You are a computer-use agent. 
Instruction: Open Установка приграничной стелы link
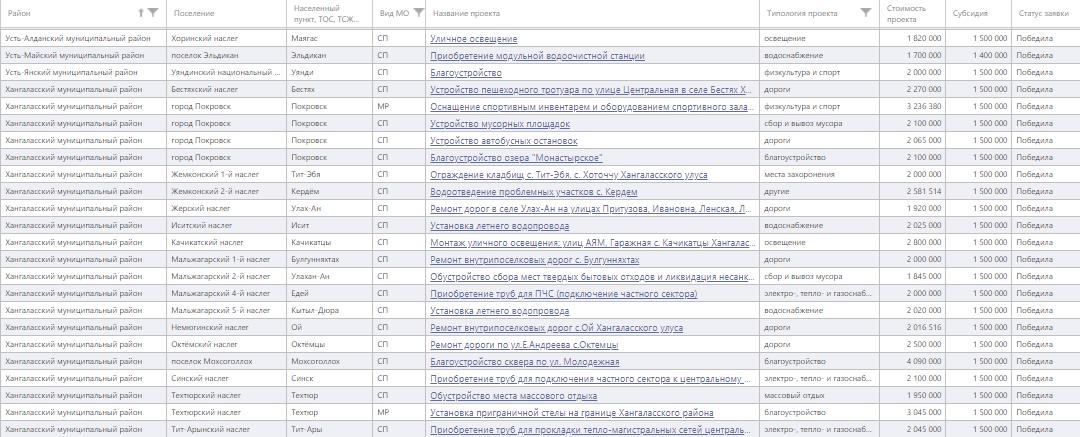[x=572, y=413]
